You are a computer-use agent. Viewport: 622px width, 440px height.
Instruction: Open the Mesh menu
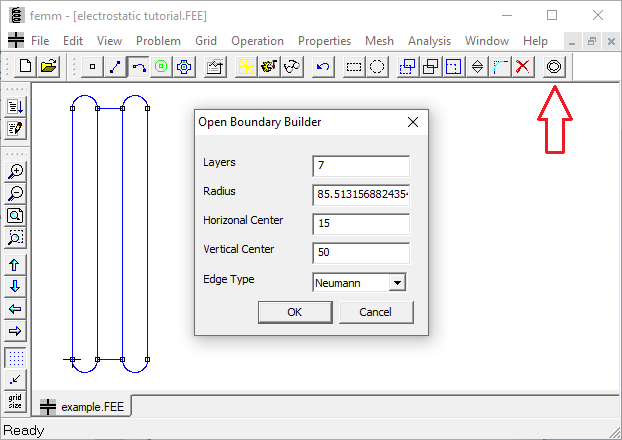(379, 41)
